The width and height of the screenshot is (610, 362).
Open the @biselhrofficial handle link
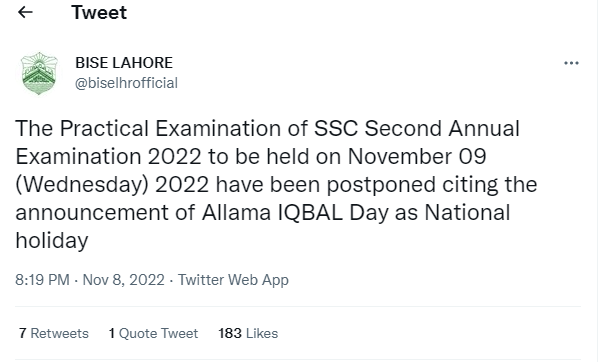tap(126, 83)
